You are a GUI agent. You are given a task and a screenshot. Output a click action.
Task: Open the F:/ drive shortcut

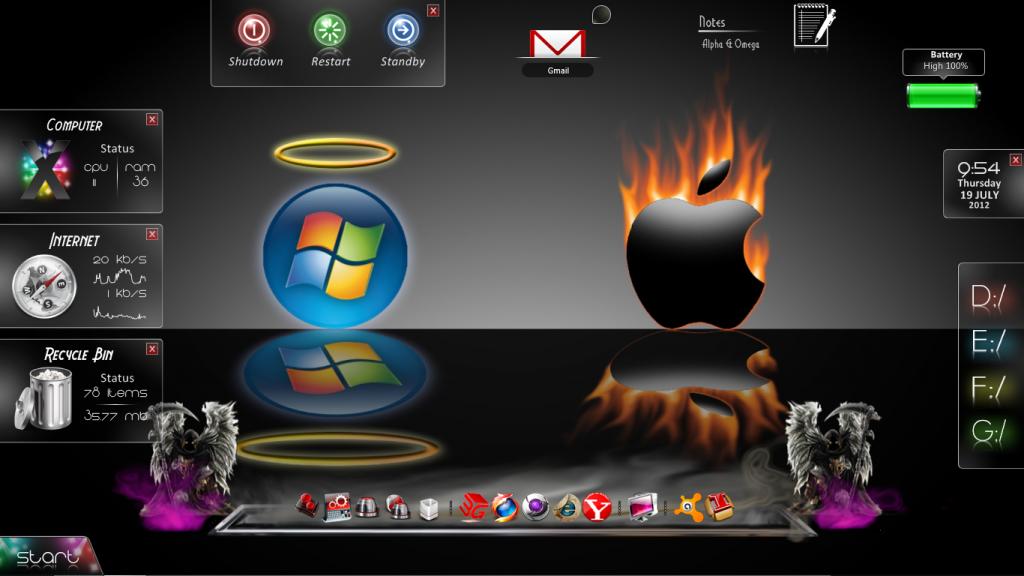coord(988,388)
